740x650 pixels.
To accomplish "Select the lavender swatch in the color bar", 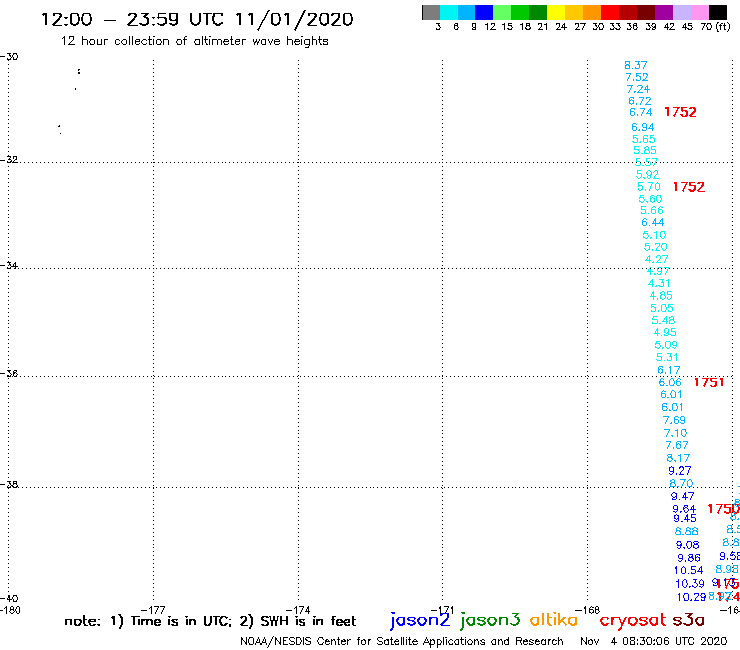I will click(682, 12).
